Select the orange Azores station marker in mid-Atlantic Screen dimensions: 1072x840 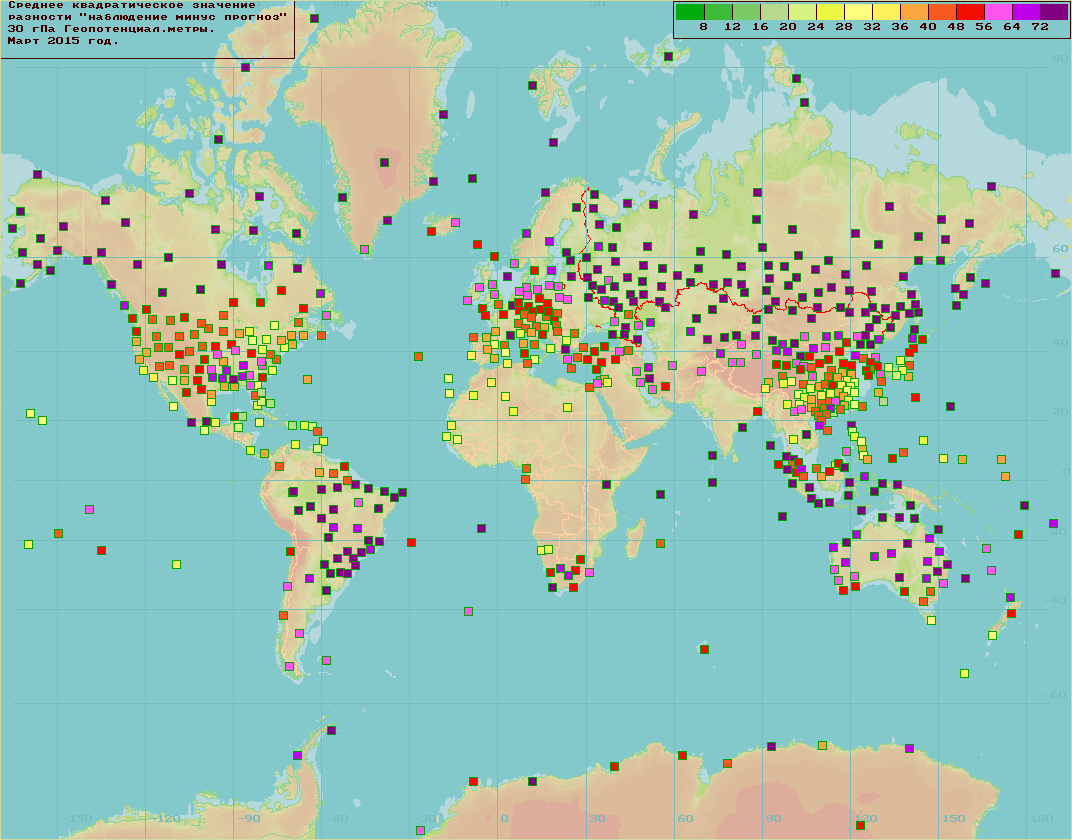click(418, 357)
